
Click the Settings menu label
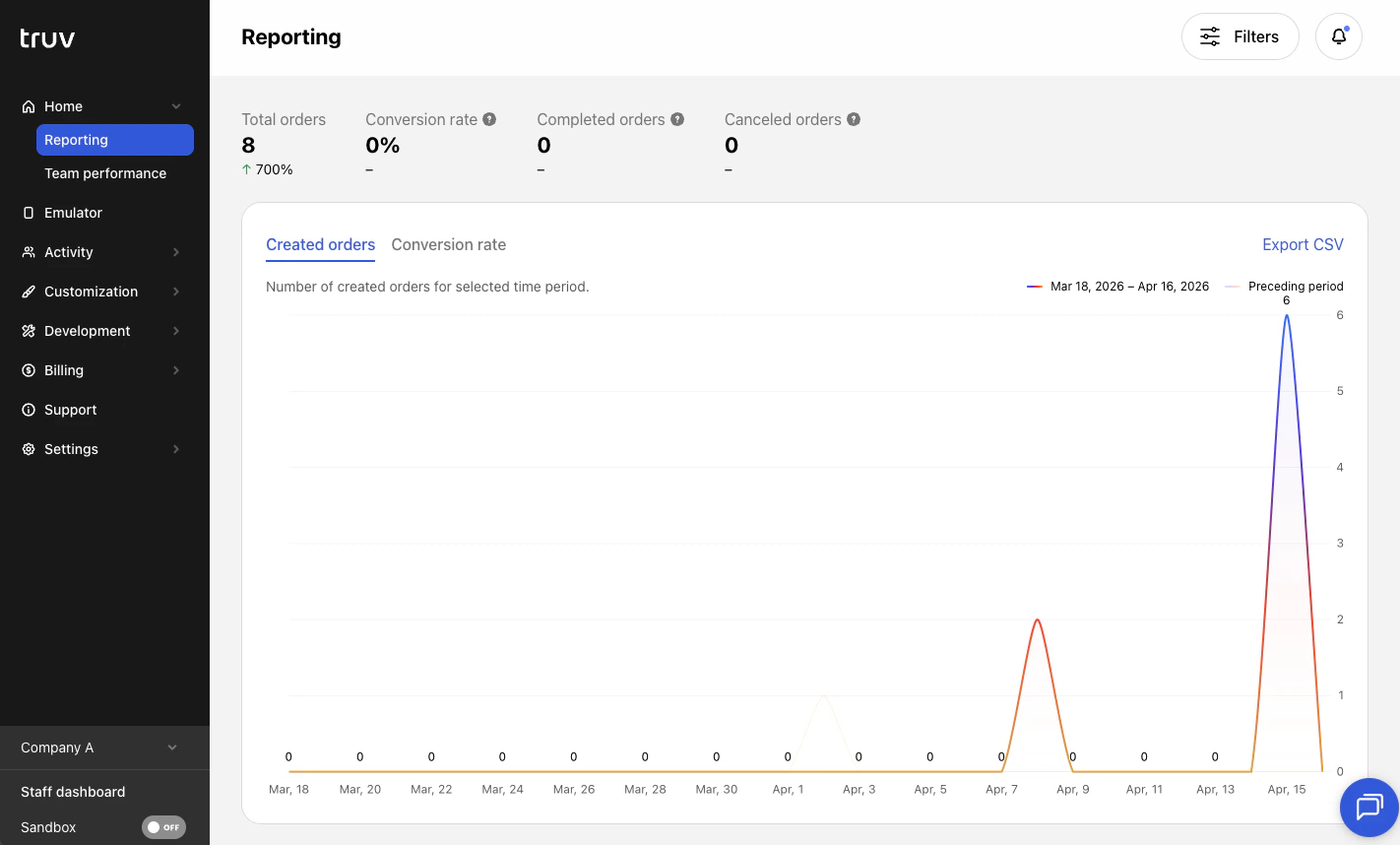71,449
